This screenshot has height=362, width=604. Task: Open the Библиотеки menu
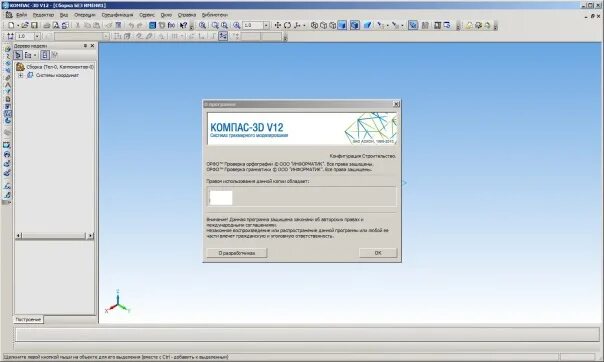point(215,15)
